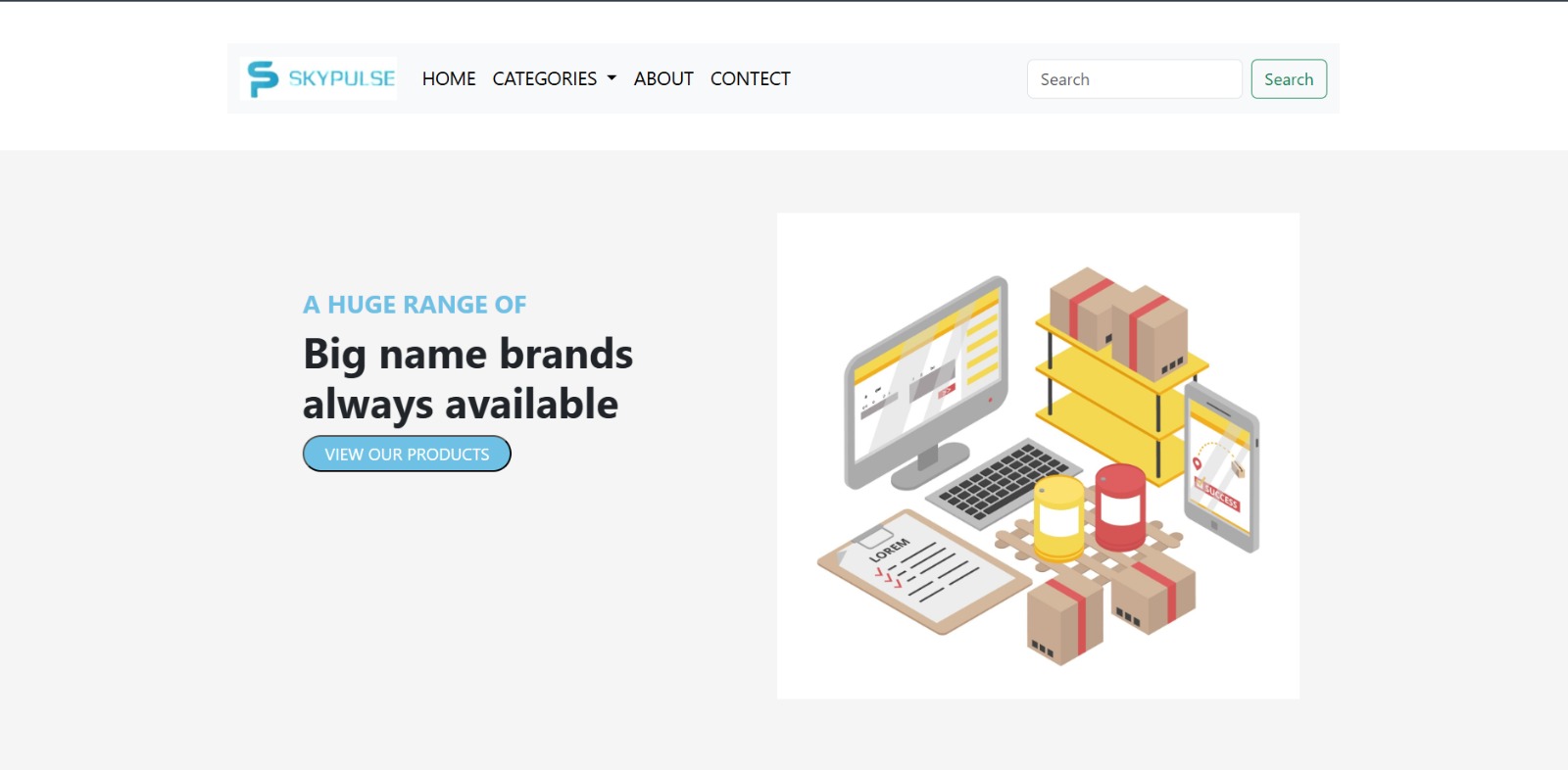Click the A HUGE RANGE OF subheading
This screenshot has height=770, width=1568.
tap(415, 305)
